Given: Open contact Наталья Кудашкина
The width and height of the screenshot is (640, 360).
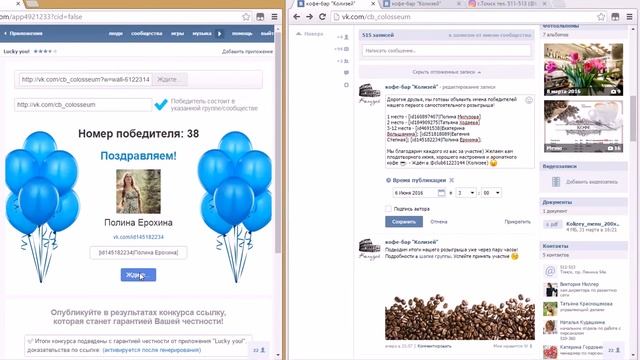Looking at the screenshot, I should (x=582, y=322).
